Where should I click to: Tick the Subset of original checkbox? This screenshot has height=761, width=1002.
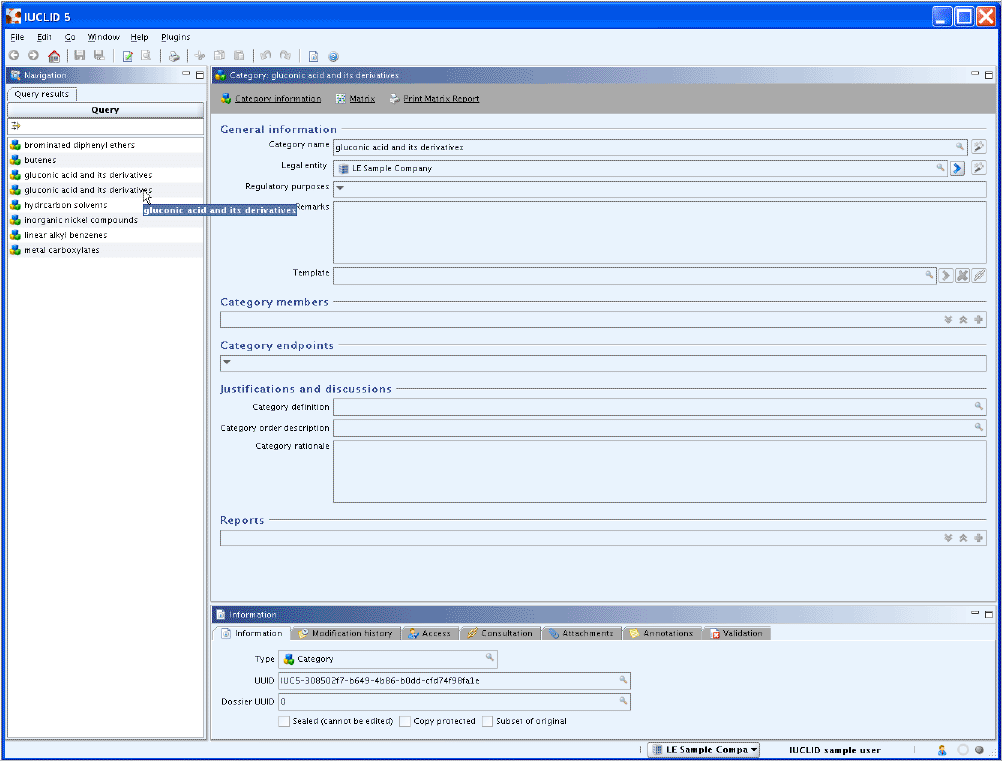(x=488, y=721)
